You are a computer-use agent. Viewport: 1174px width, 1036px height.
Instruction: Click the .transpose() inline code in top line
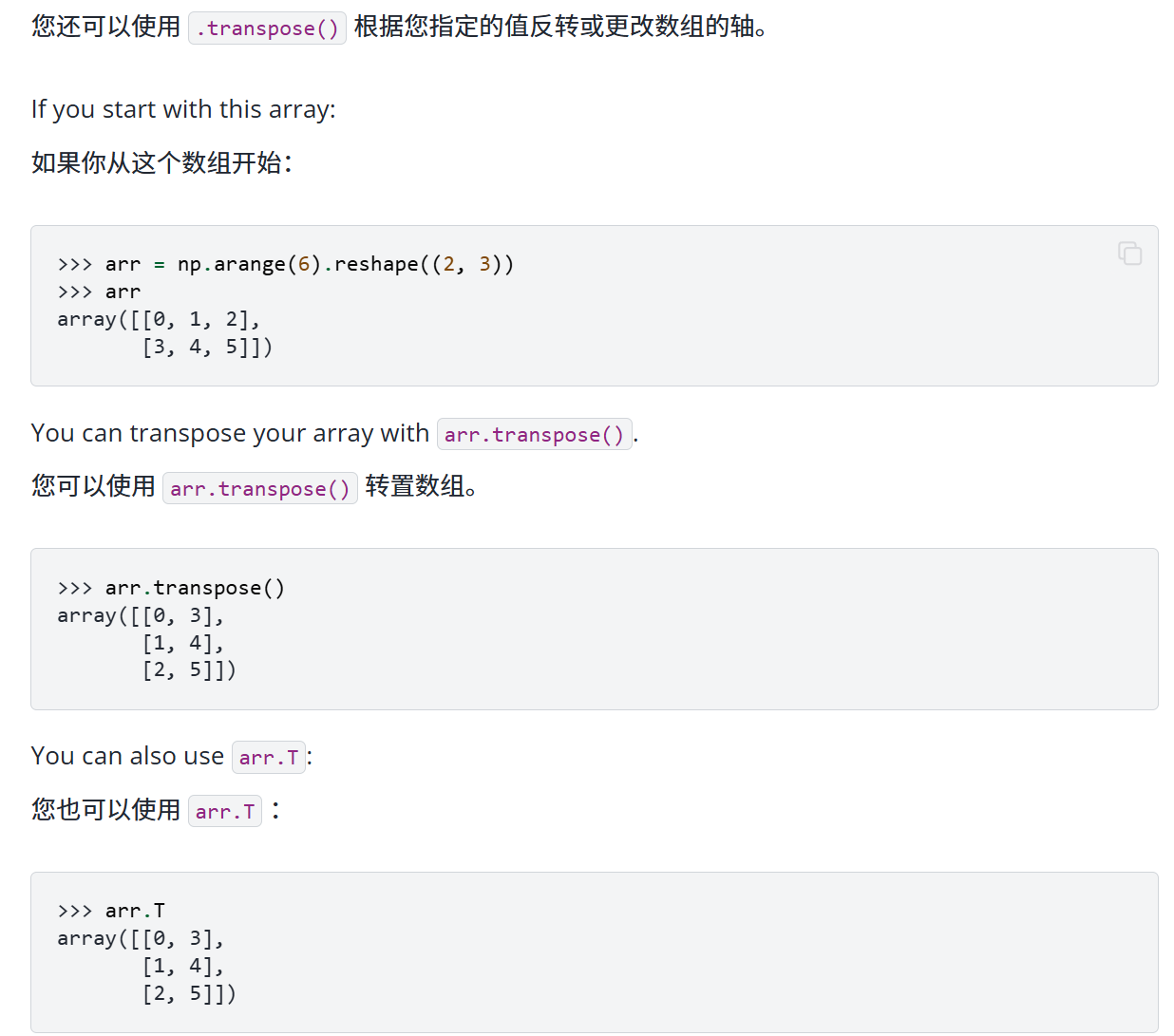(x=267, y=28)
